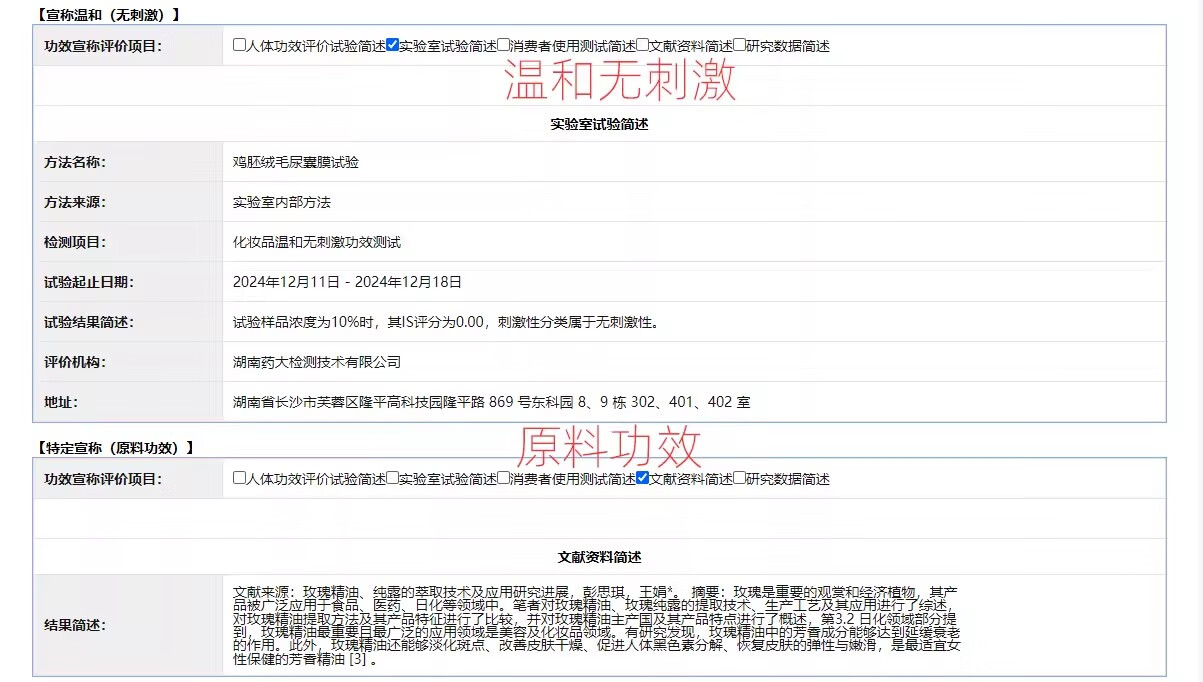
Task: Tick 消费者使用测试简述 checkbox under 宣称温和 section
Action: (503, 45)
